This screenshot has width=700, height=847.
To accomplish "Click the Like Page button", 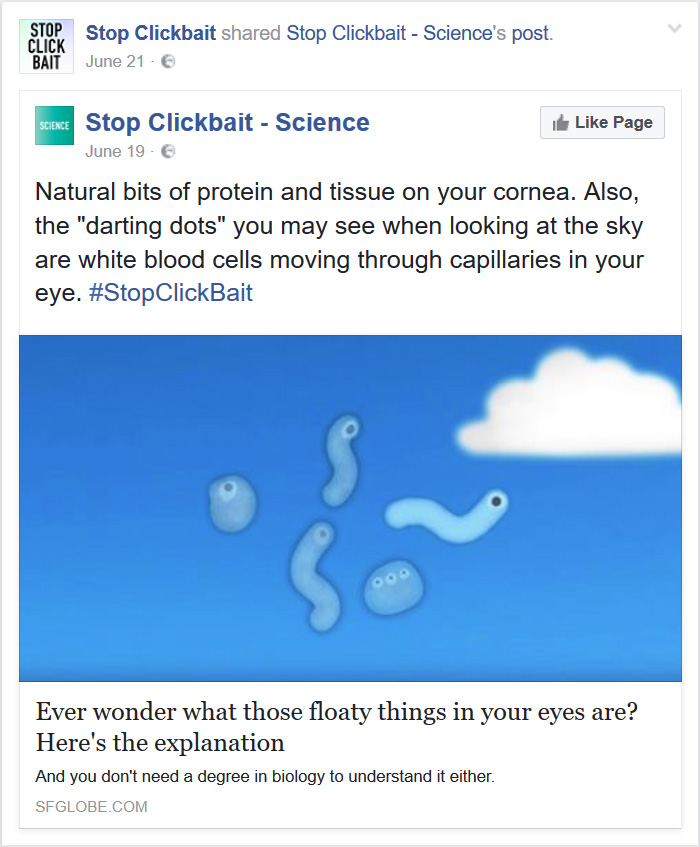I will pyautogui.click(x=601, y=122).
